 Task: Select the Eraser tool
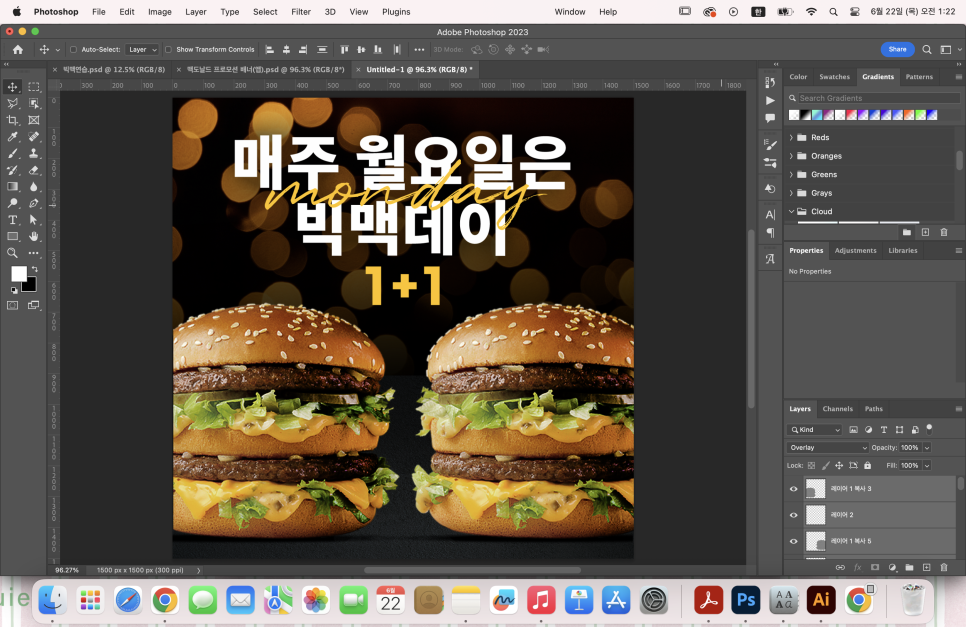point(34,170)
